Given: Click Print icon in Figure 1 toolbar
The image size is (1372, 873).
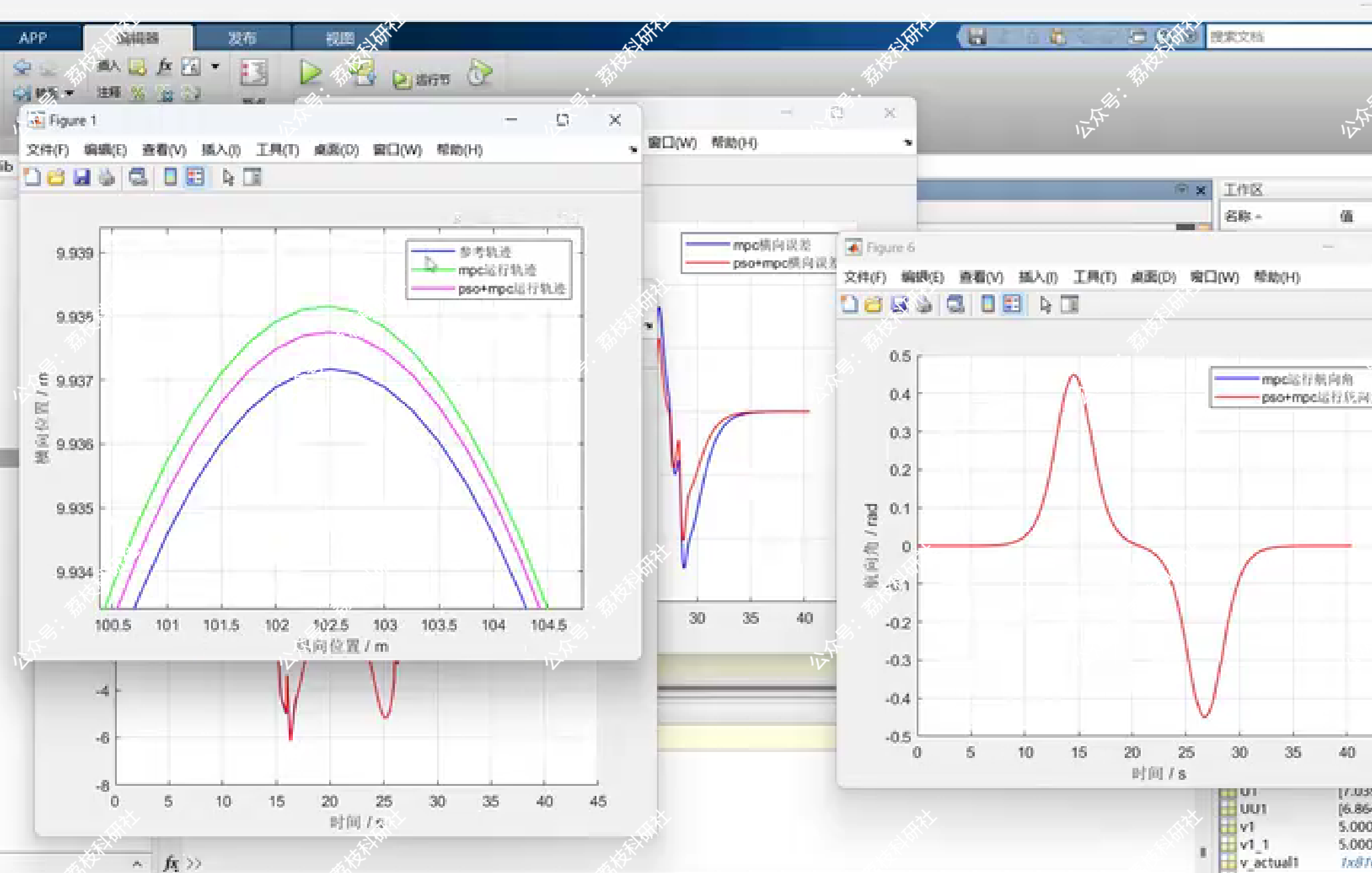Looking at the screenshot, I should (x=107, y=177).
